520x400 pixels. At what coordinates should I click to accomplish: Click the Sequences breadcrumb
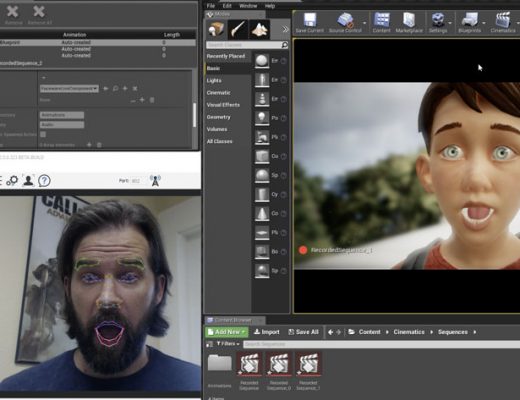coord(453,332)
